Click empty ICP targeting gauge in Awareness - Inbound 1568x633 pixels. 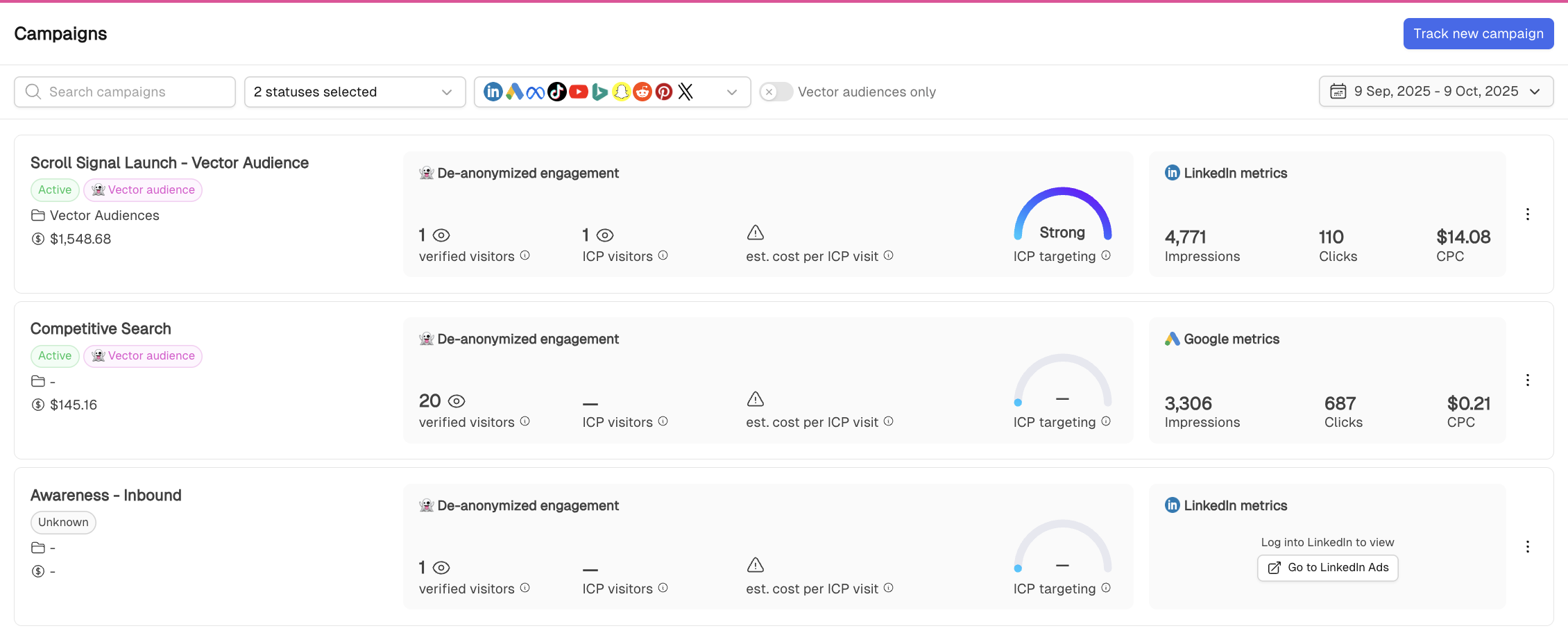(x=1063, y=546)
